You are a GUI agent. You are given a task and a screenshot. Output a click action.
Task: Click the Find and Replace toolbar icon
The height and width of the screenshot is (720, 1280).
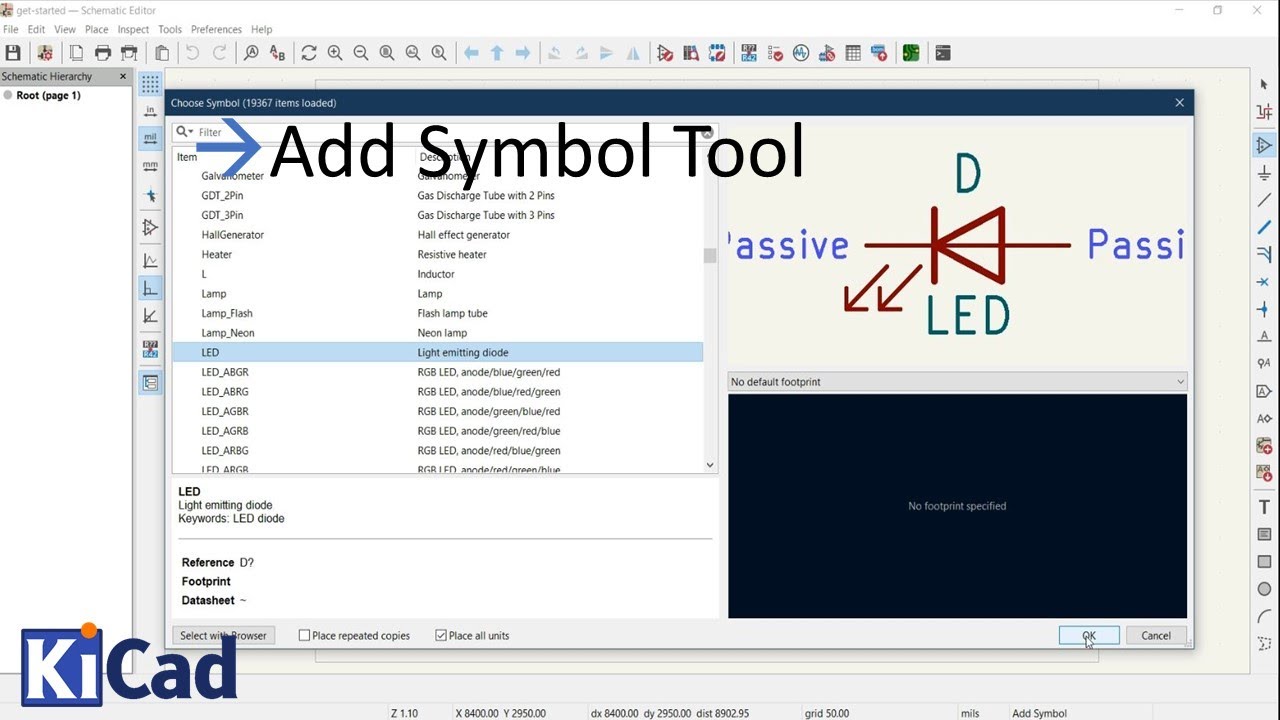coord(277,53)
